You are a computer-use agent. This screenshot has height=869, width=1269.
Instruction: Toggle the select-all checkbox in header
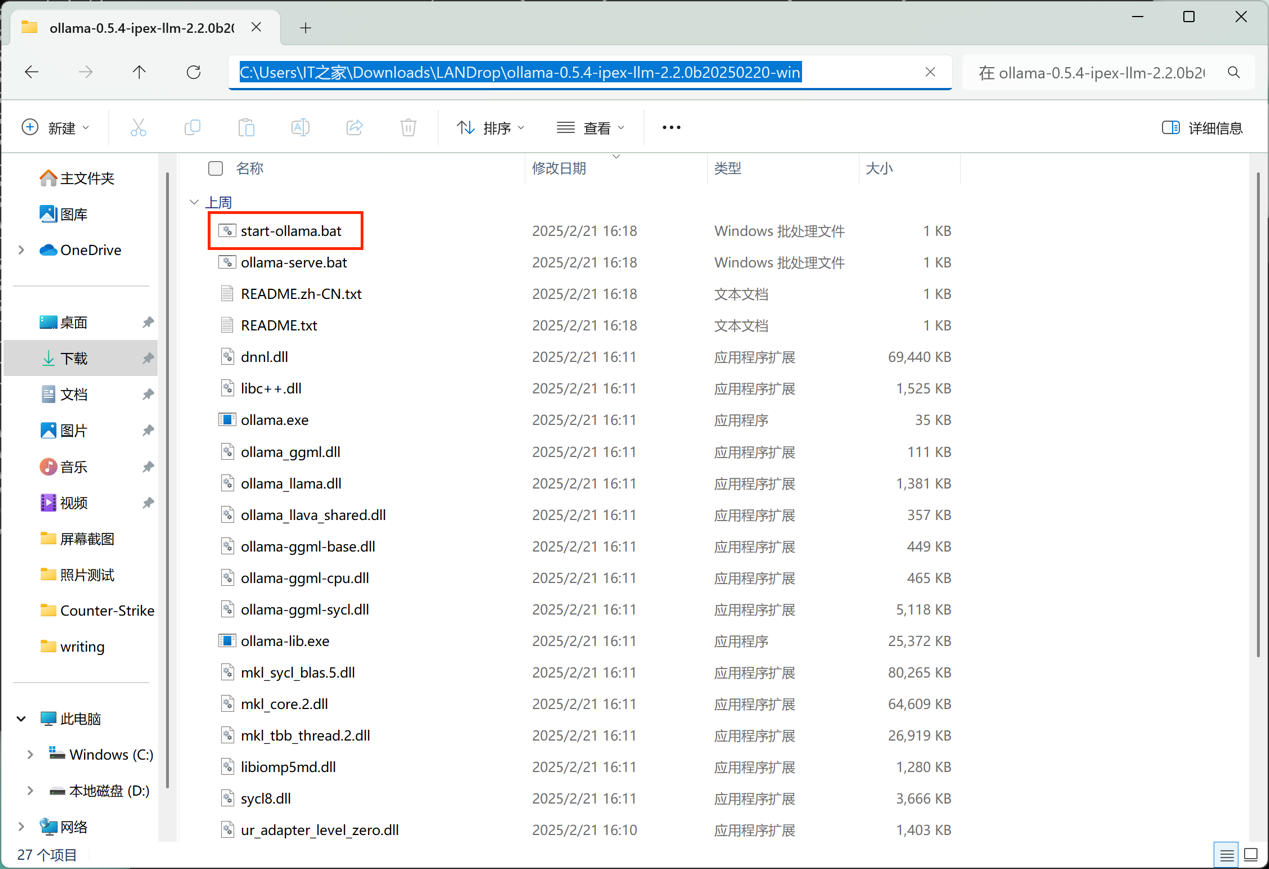click(215, 168)
